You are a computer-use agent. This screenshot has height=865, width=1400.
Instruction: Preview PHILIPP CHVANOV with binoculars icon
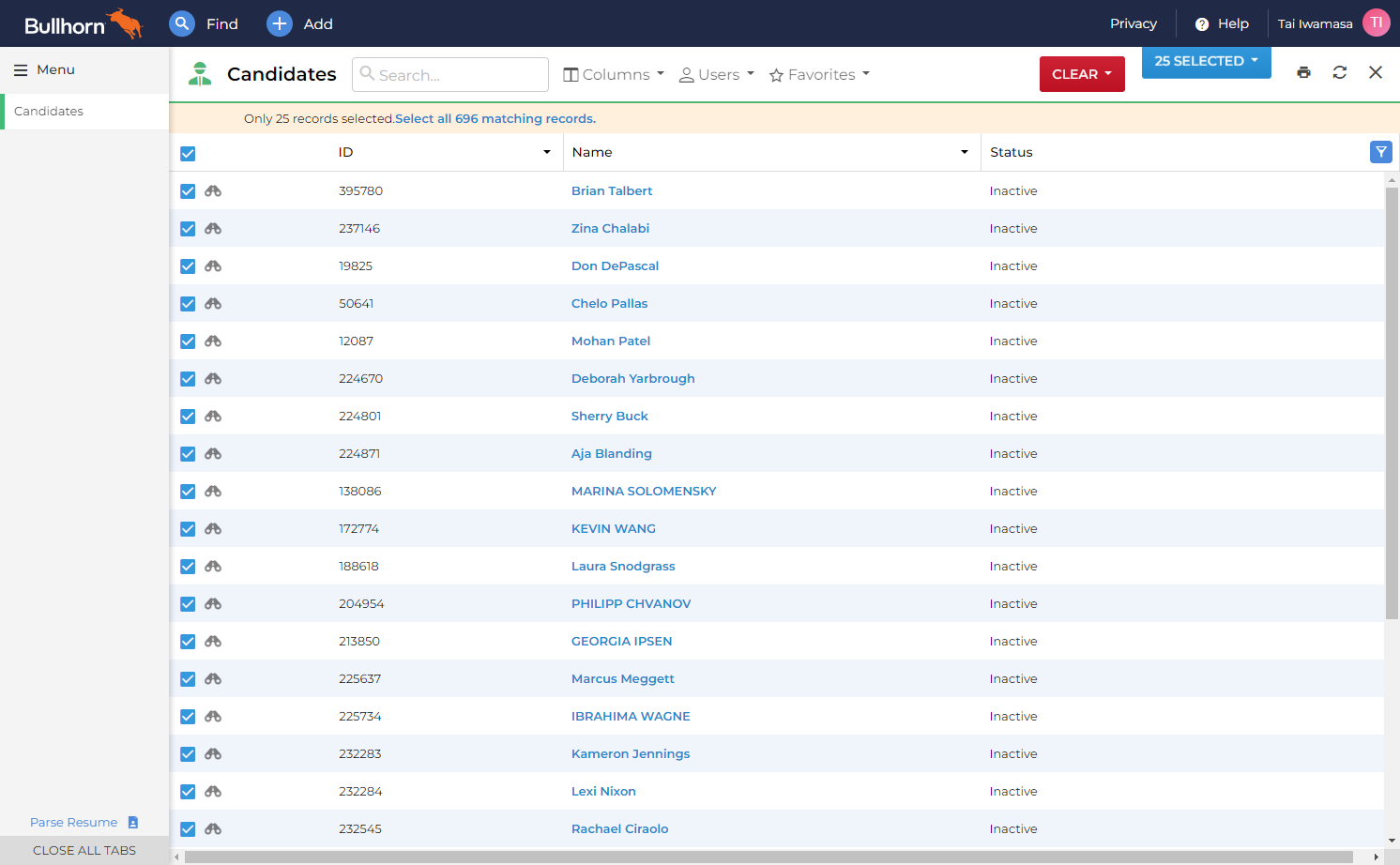click(x=213, y=603)
